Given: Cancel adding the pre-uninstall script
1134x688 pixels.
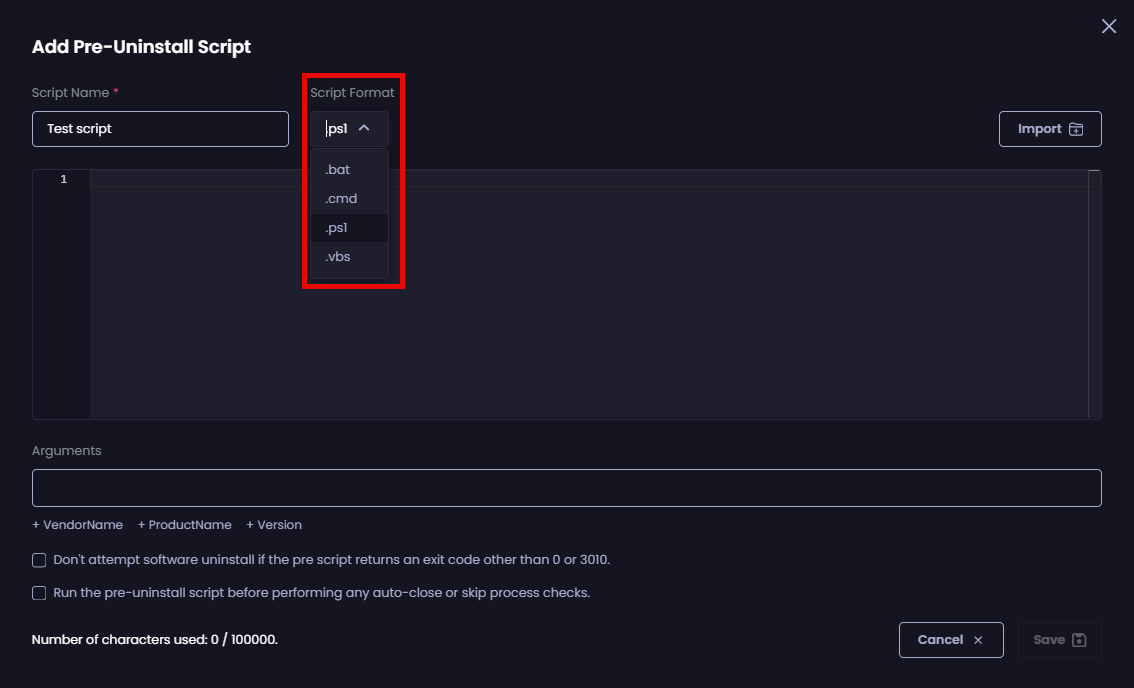Looking at the screenshot, I should (x=951, y=640).
